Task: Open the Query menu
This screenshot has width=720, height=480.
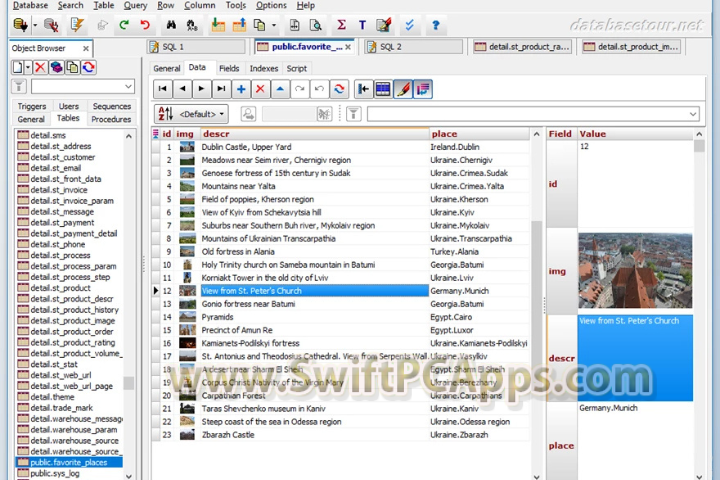Action: [135, 6]
